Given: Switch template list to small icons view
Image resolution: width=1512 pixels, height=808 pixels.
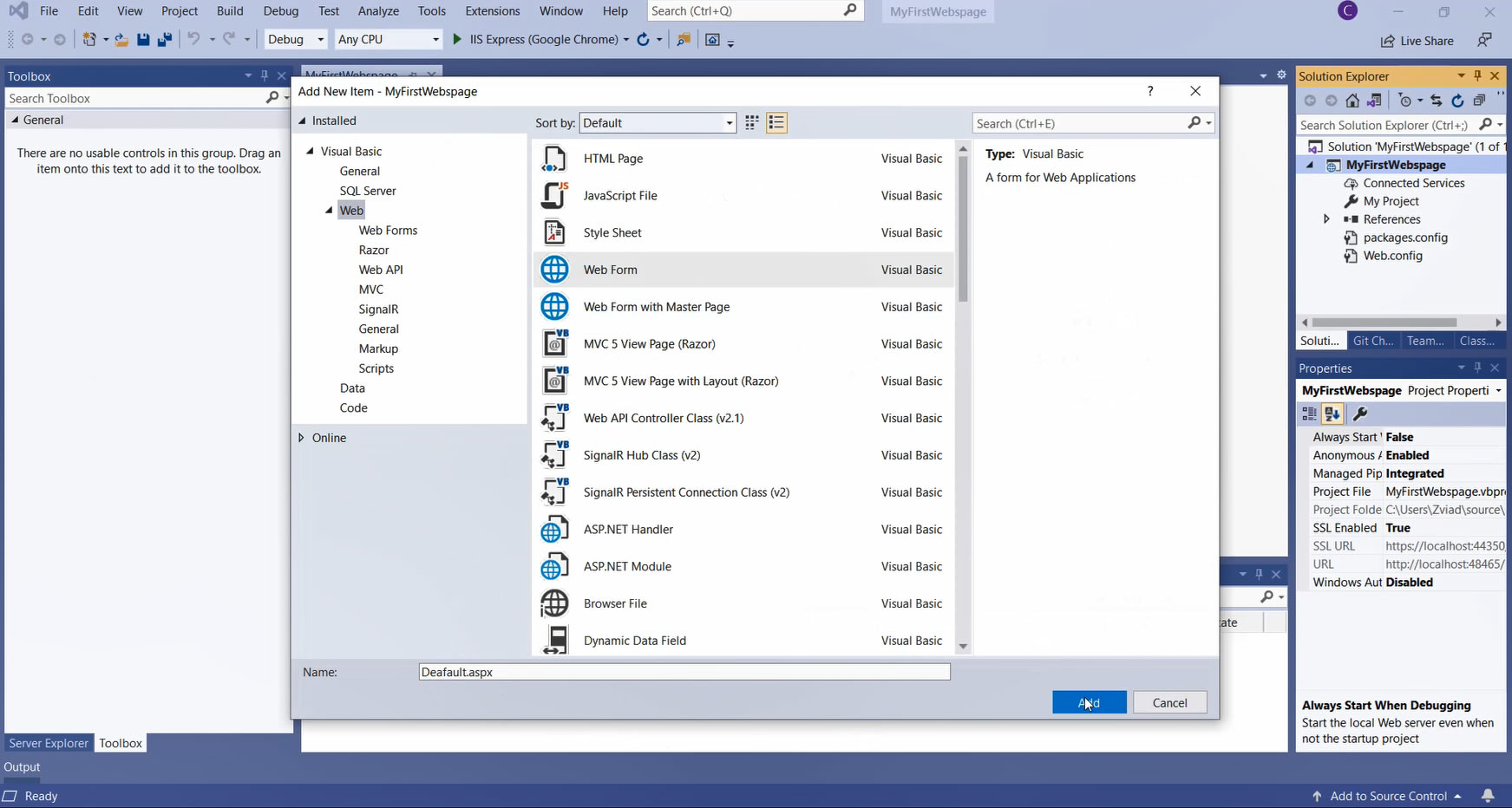Looking at the screenshot, I should tap(752, 123).
